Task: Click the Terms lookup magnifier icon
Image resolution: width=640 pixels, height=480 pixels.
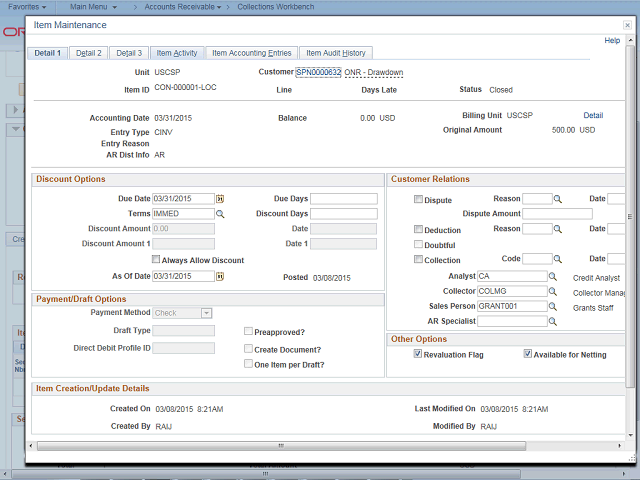Action: click(x=221, y=214)
